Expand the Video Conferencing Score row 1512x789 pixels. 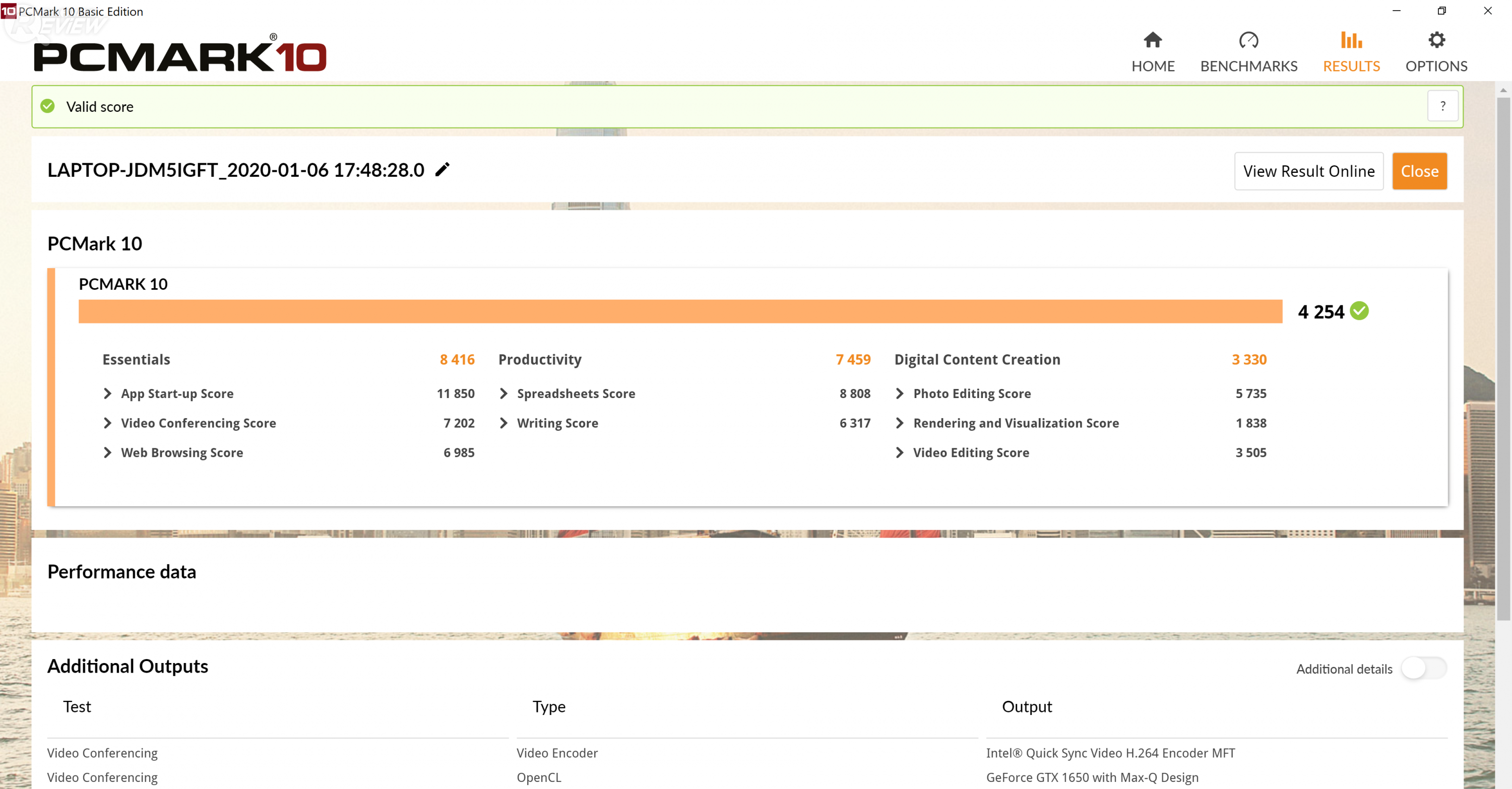(x=107, y=423)
